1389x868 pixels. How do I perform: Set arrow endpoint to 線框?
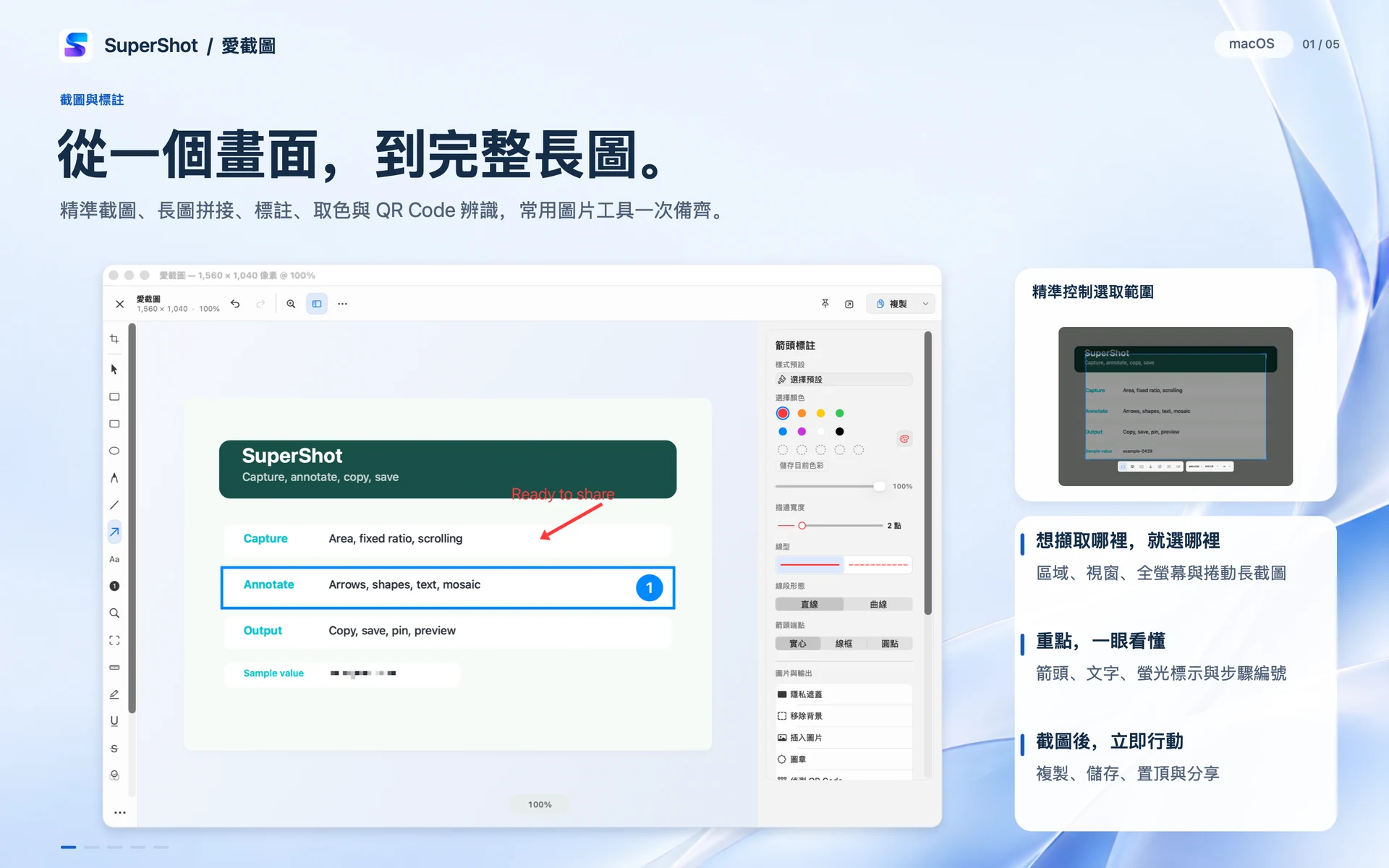(x=844, y=643)
